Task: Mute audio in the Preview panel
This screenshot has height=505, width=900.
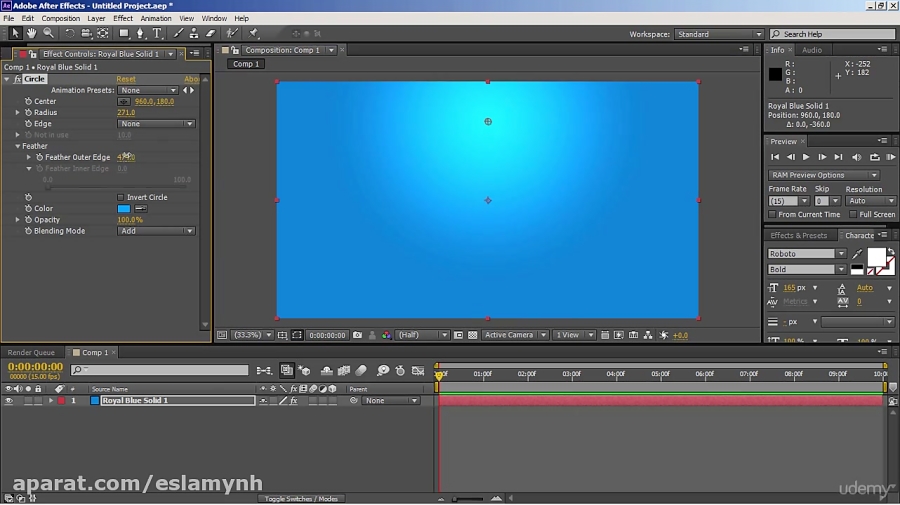Action: click(x=856, y=157)
